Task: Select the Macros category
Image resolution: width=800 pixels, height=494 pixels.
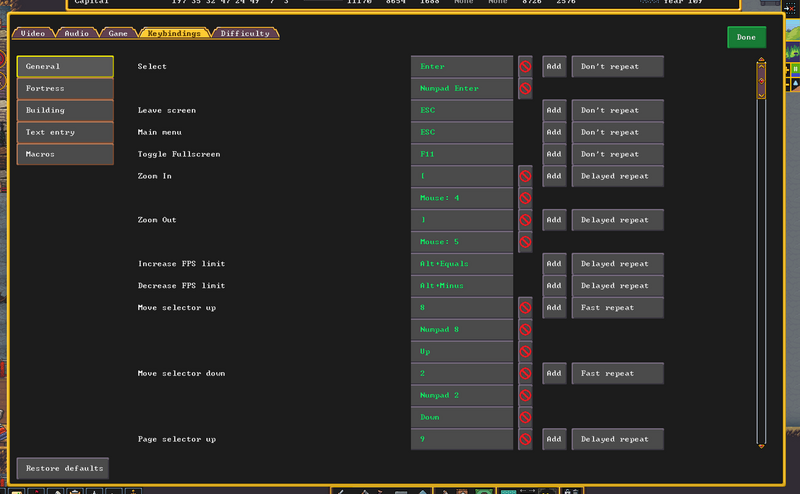Action: 65,154
